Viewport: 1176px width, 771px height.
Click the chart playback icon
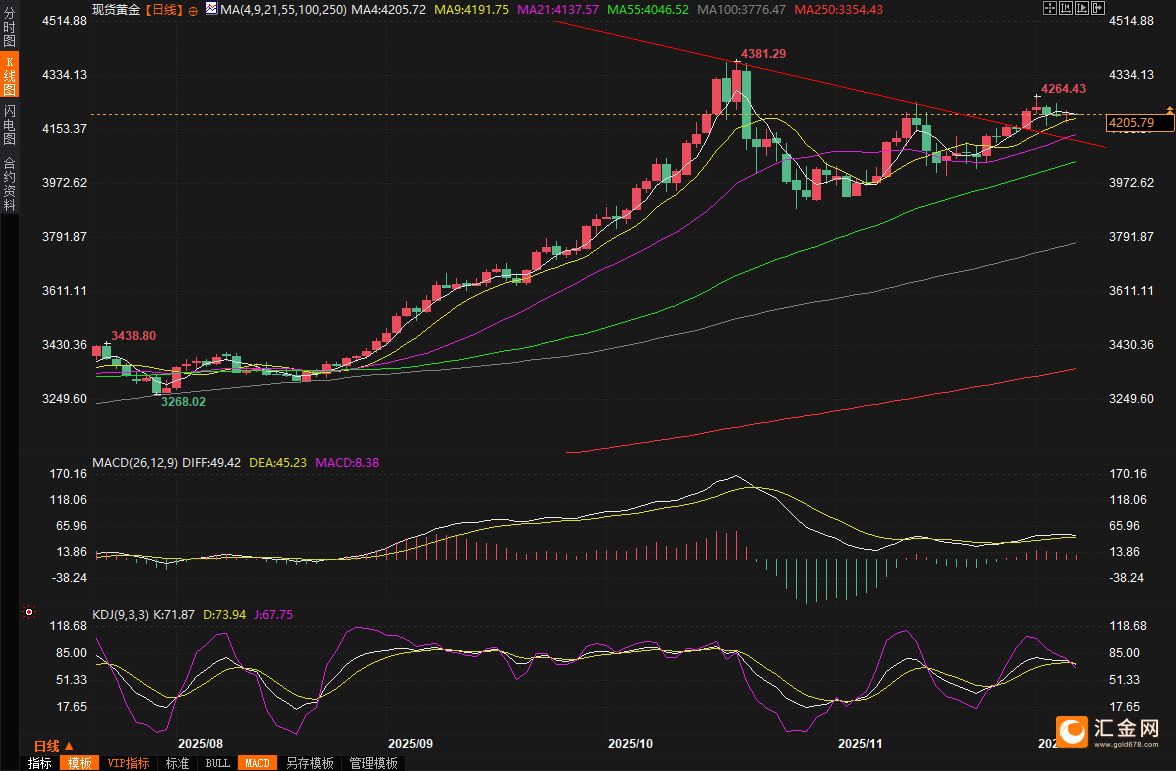[1082, 8]
